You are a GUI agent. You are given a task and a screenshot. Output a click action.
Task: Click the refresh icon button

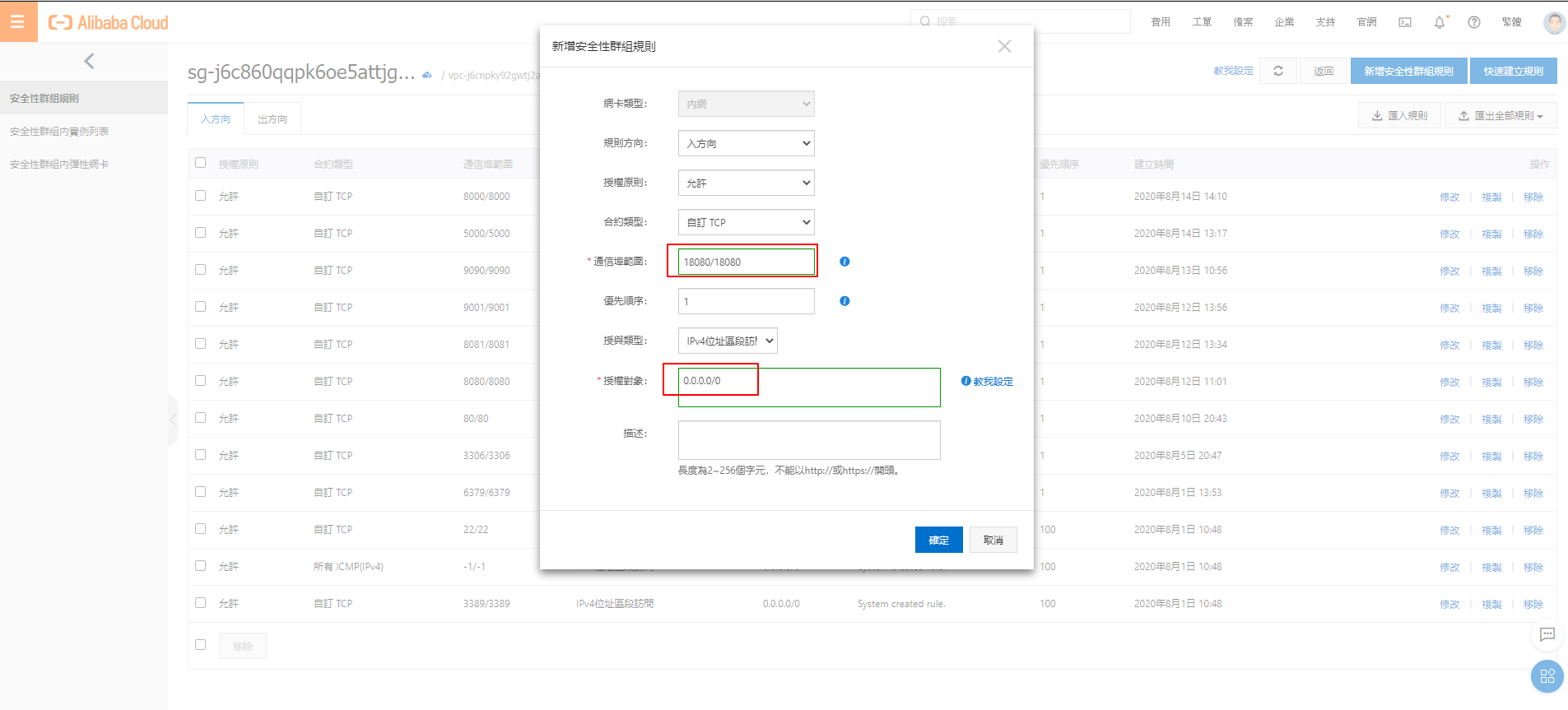click(x=1278, y=71)
